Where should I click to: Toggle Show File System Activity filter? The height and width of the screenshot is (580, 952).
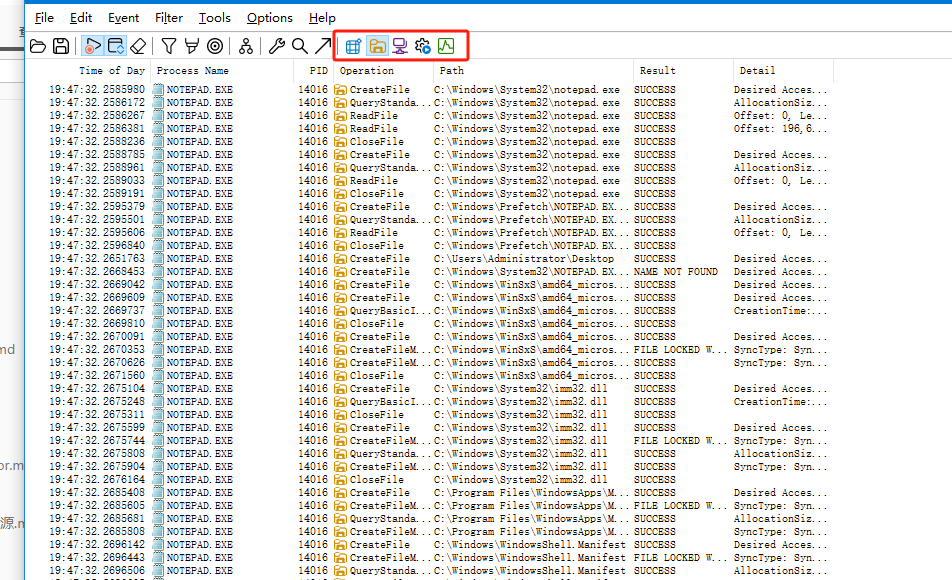tap(377, 46)
